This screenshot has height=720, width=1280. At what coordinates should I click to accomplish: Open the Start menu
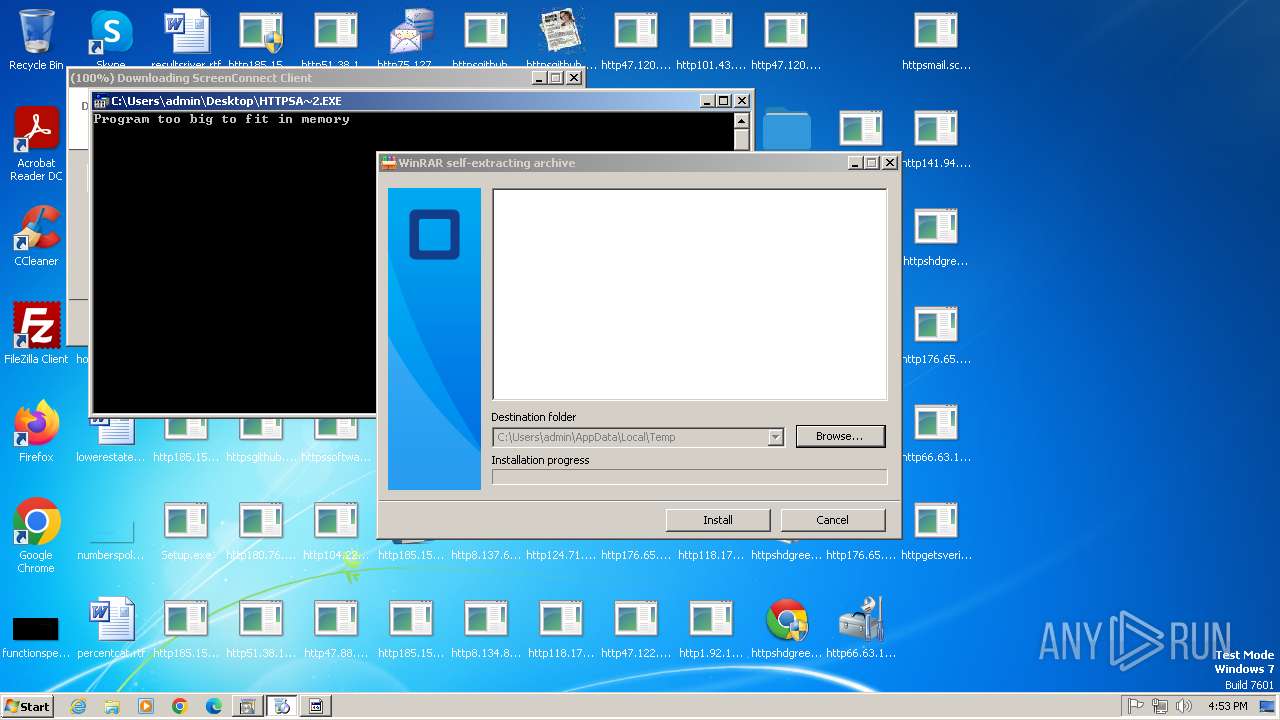(27, 706)
